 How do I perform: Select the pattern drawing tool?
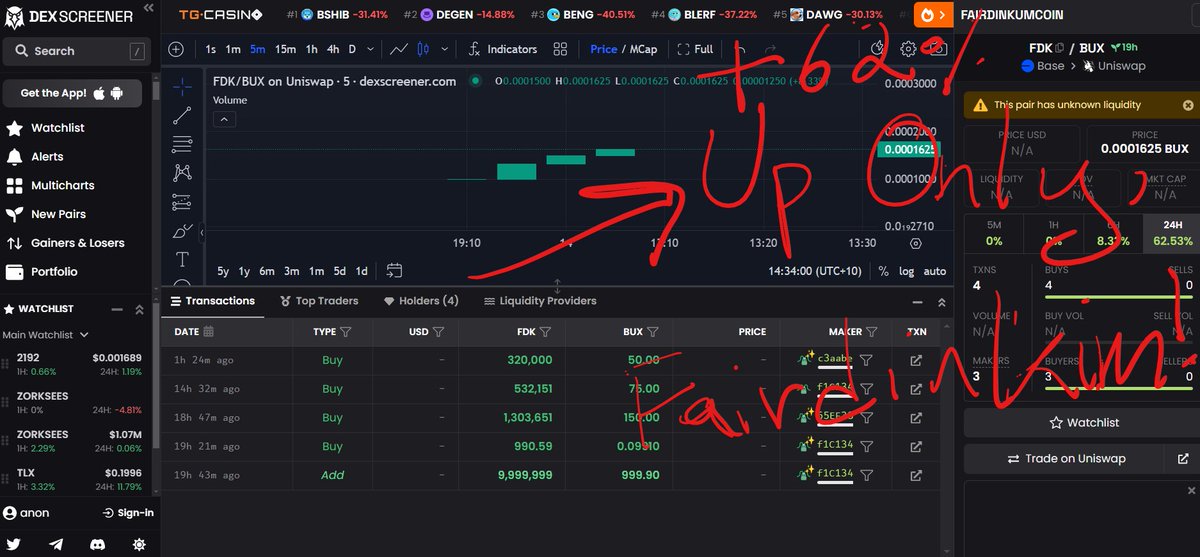182,173
